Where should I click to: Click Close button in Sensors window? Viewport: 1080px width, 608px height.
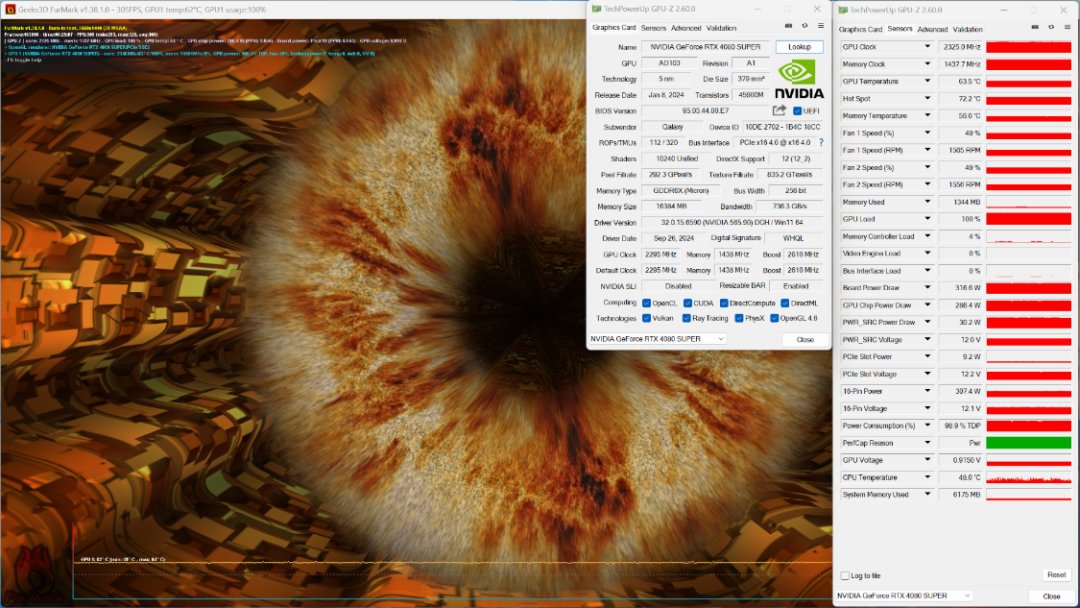(x=1051, y=596)
